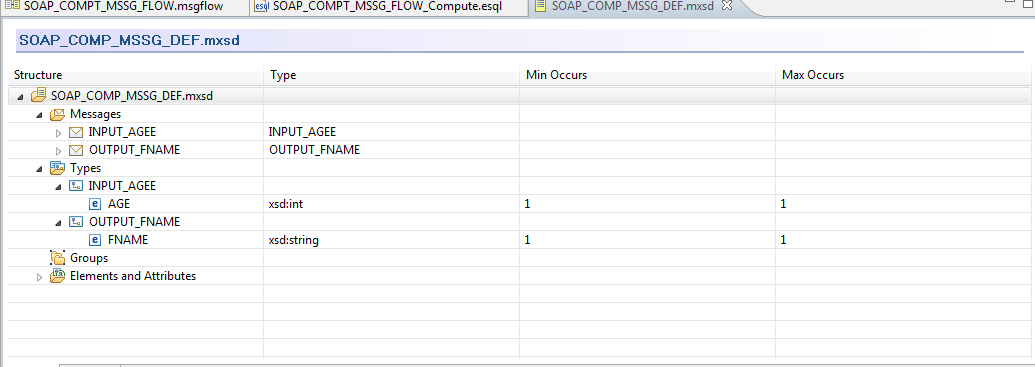1035x367 pixels.
Task: Expand the INPUT_AGEE message
Action: (58, 133)
